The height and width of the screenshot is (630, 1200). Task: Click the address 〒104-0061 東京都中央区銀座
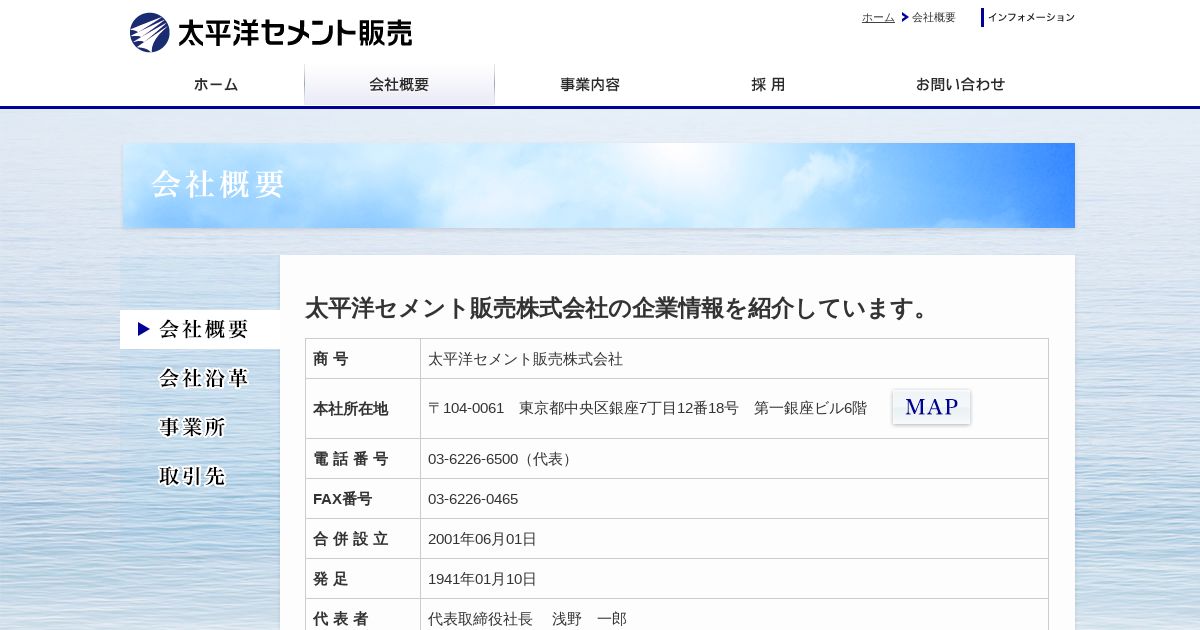point(647,408)
